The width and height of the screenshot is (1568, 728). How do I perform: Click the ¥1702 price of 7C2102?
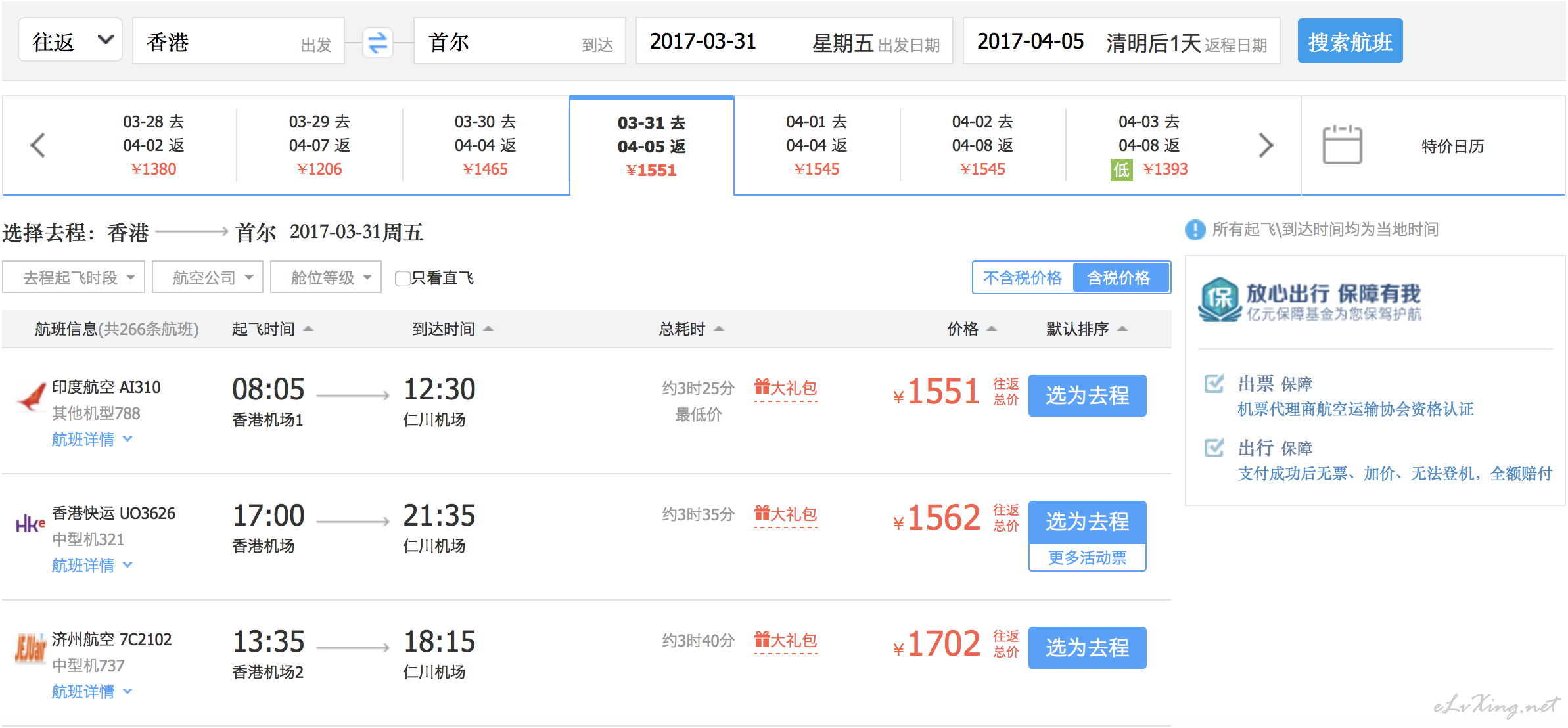point(936,645)
